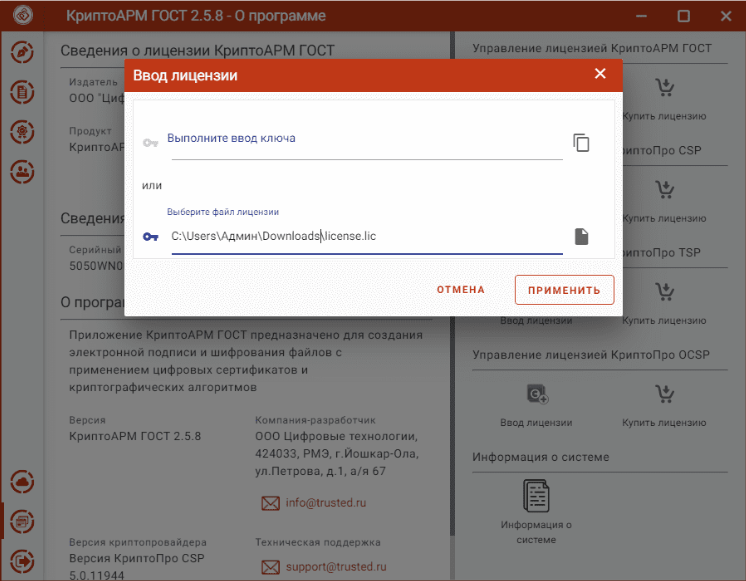Viewport: 746px width, 581px height.
Task: Open the cloud services sidebar icon
Action: 22,482
